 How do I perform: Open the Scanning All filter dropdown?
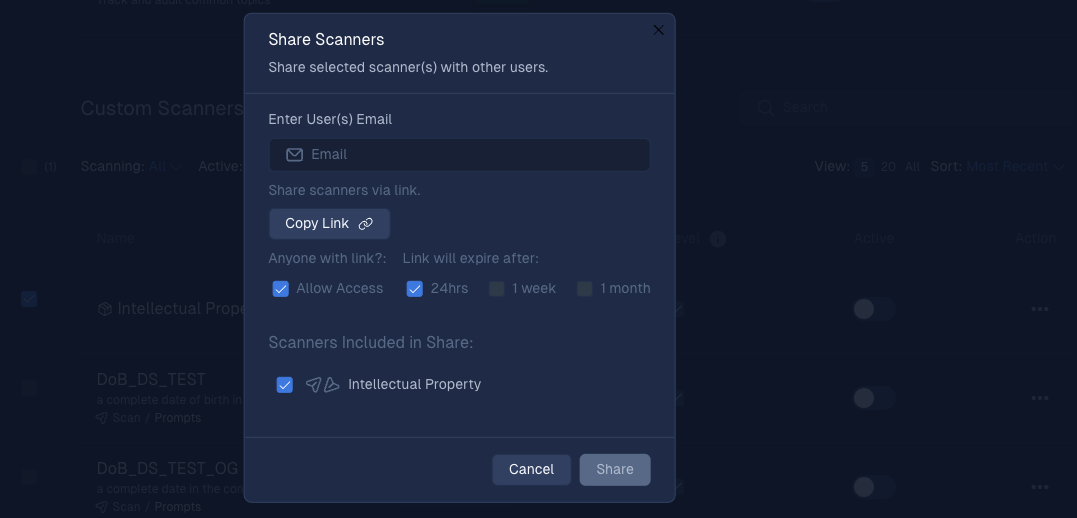(165, 166)
